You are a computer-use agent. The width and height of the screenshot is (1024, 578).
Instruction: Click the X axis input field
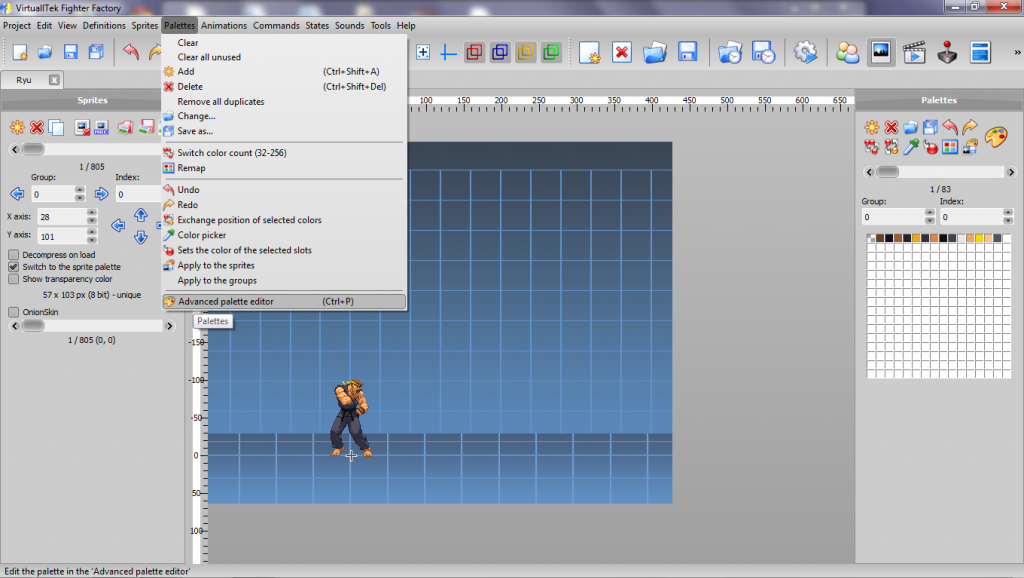click(x=61, y=217)
